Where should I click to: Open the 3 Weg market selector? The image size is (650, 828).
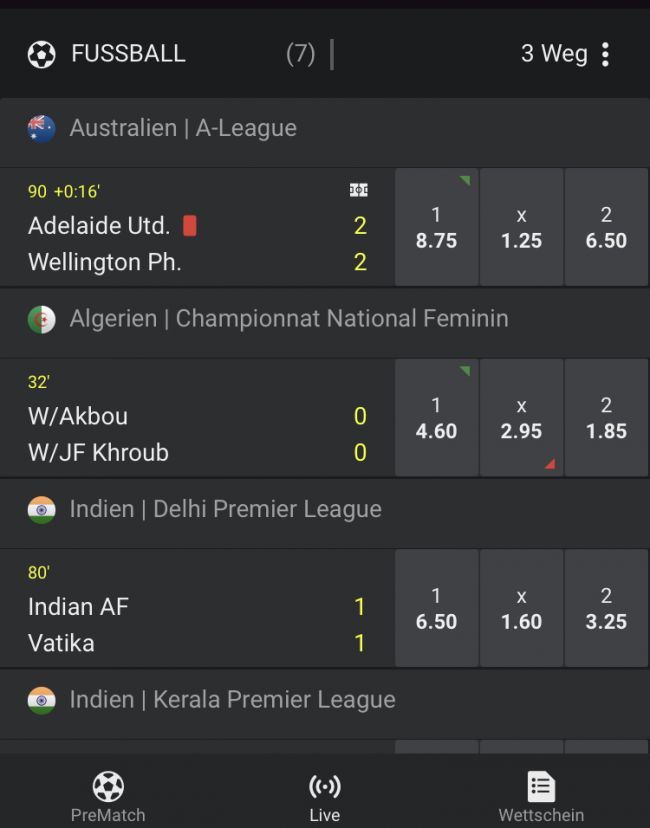coord(553,54)
